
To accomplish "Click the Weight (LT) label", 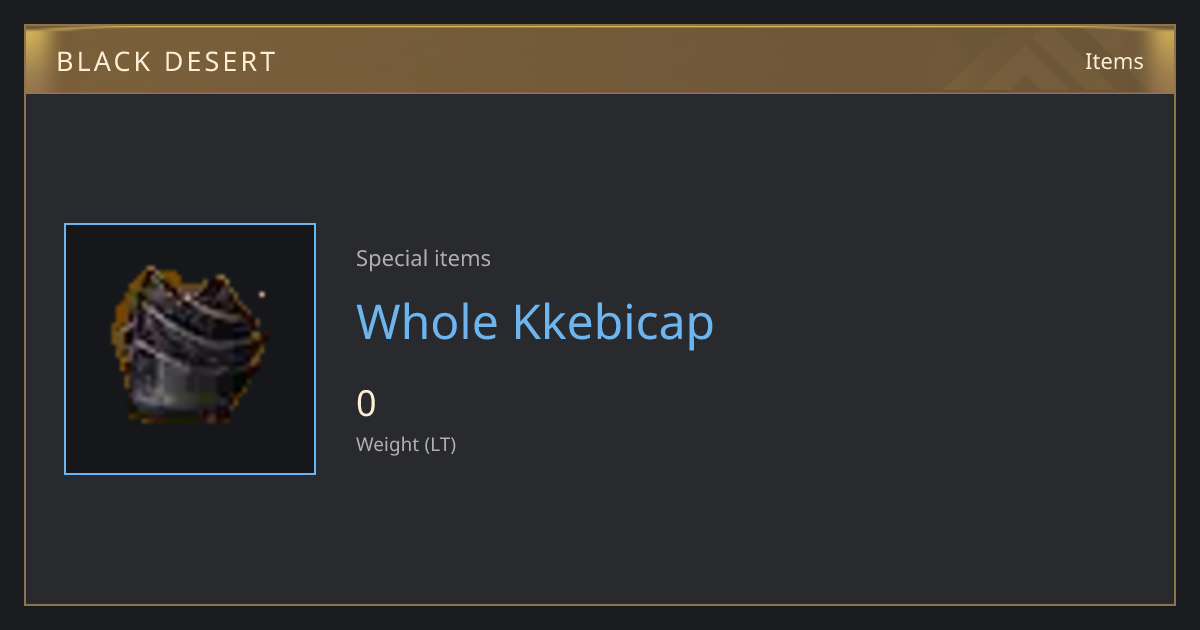I will click(406, 444).
